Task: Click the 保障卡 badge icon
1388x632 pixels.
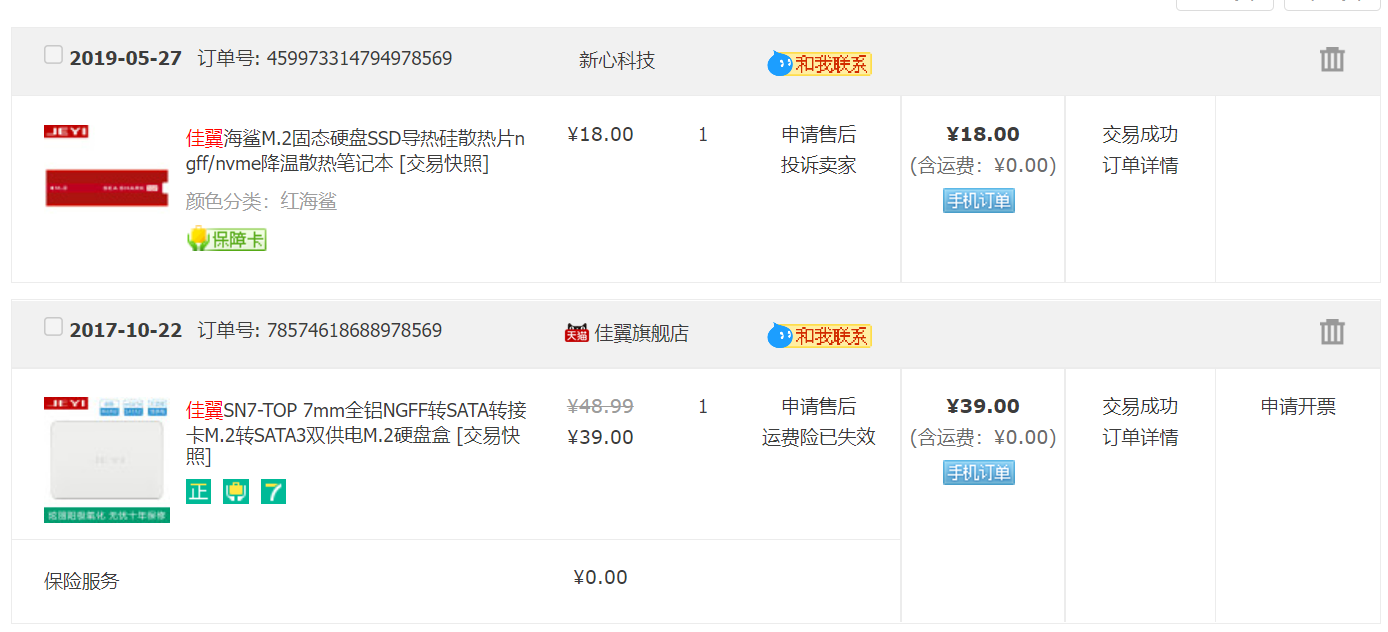Action: [x=227, y=239]
